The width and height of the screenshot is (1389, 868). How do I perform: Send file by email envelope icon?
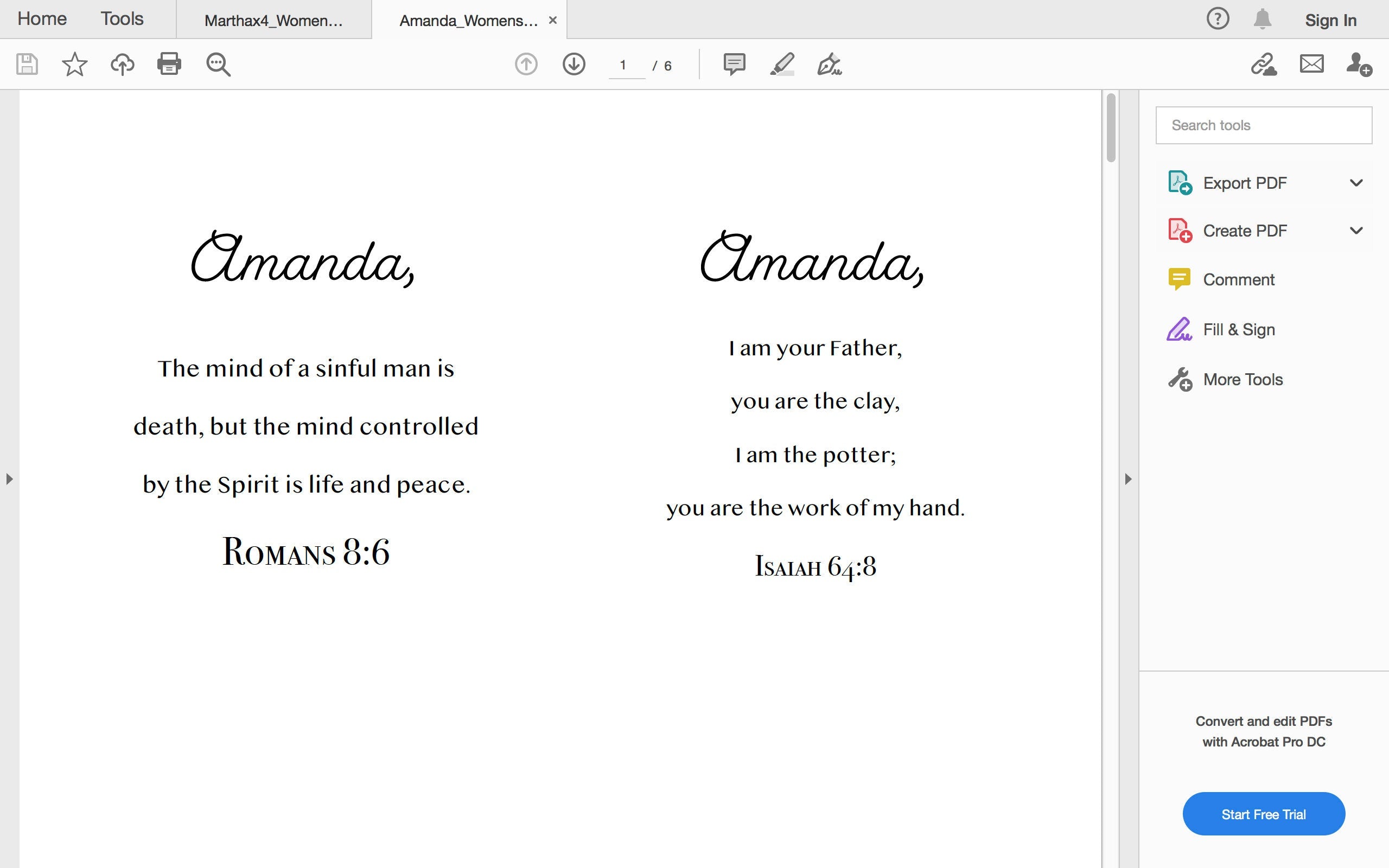click(x=1311, y=63)
